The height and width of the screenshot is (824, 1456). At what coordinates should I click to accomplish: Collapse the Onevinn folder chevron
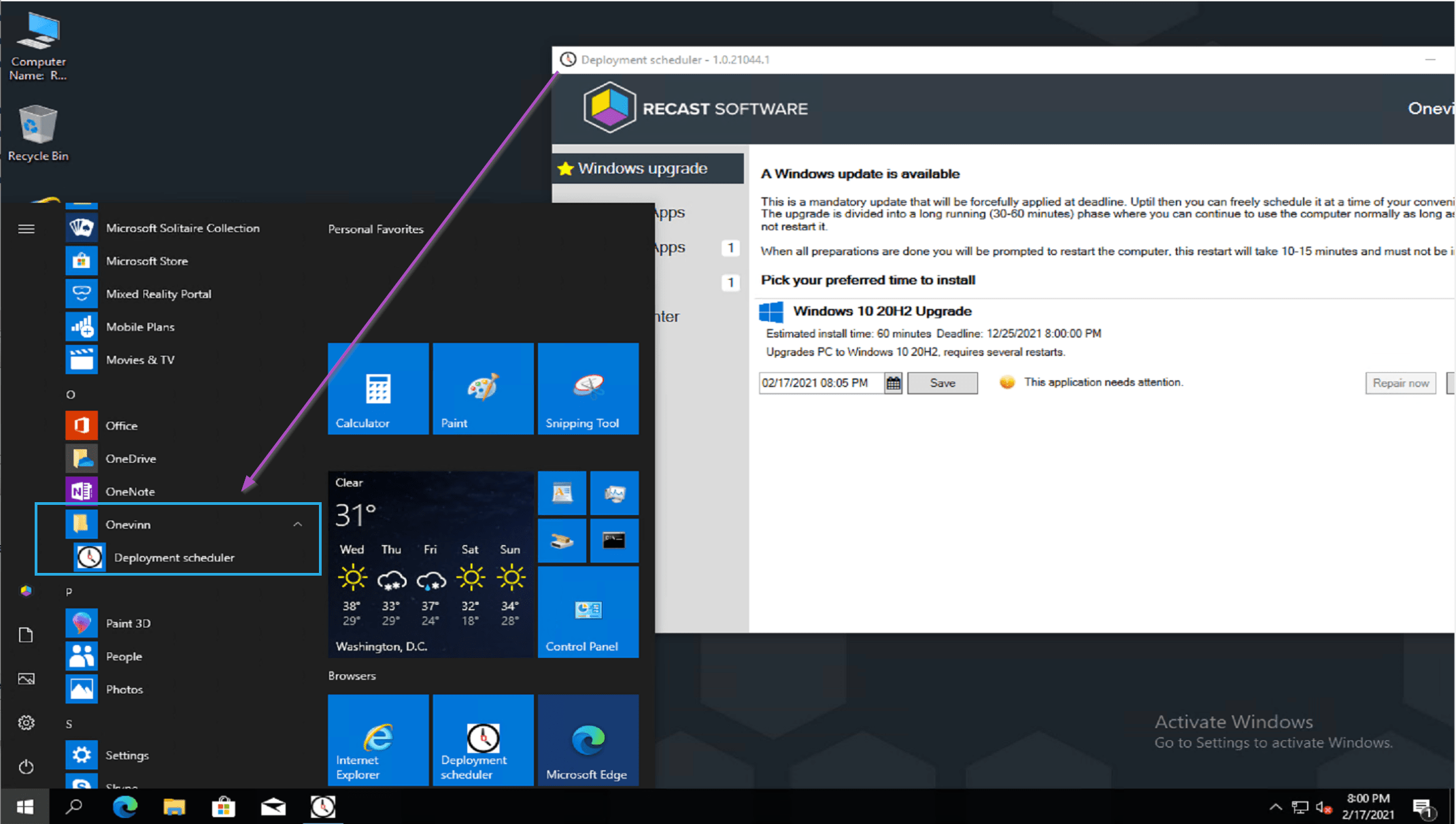[297, 525]
